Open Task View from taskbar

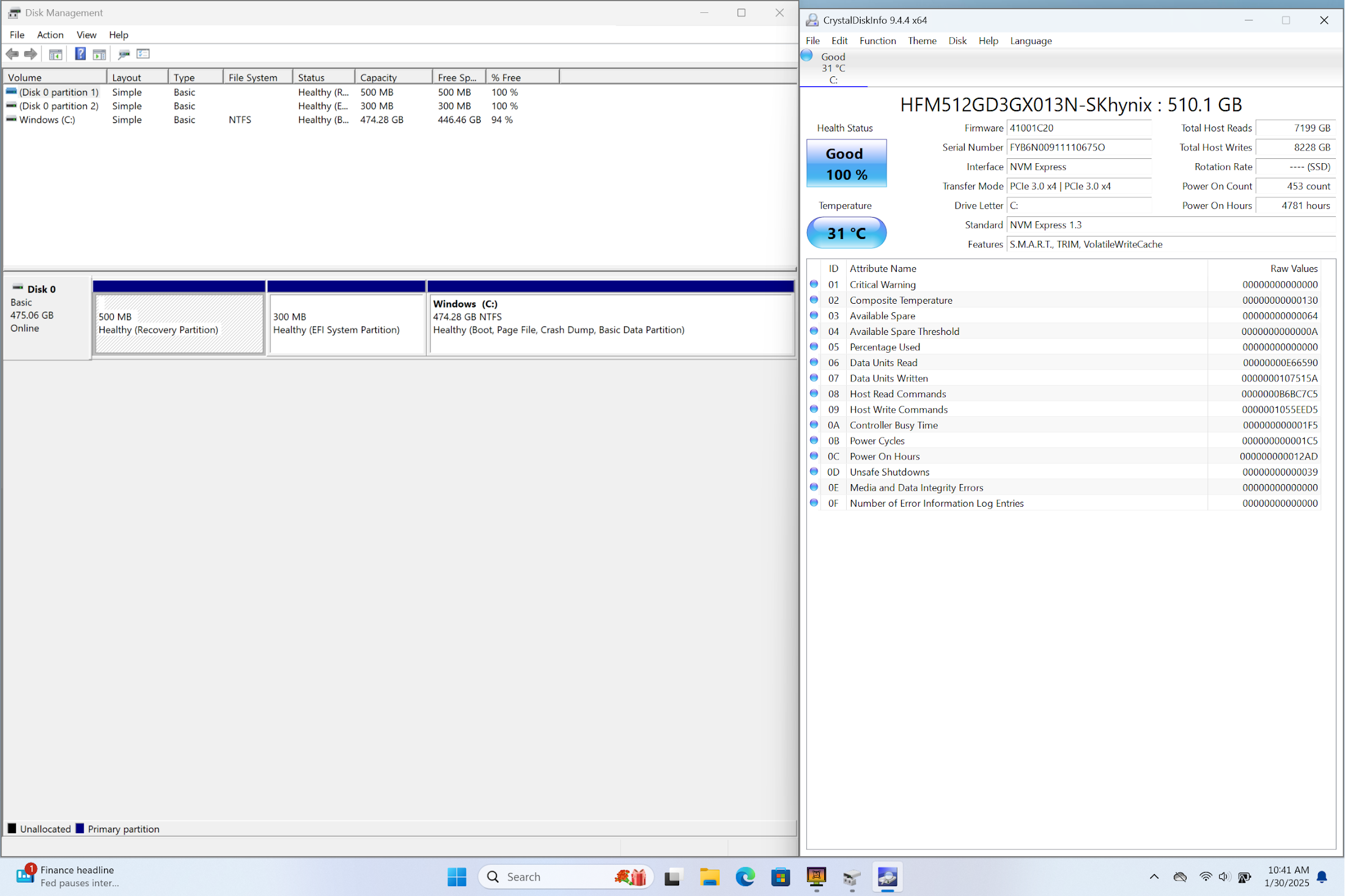point(673,877)
